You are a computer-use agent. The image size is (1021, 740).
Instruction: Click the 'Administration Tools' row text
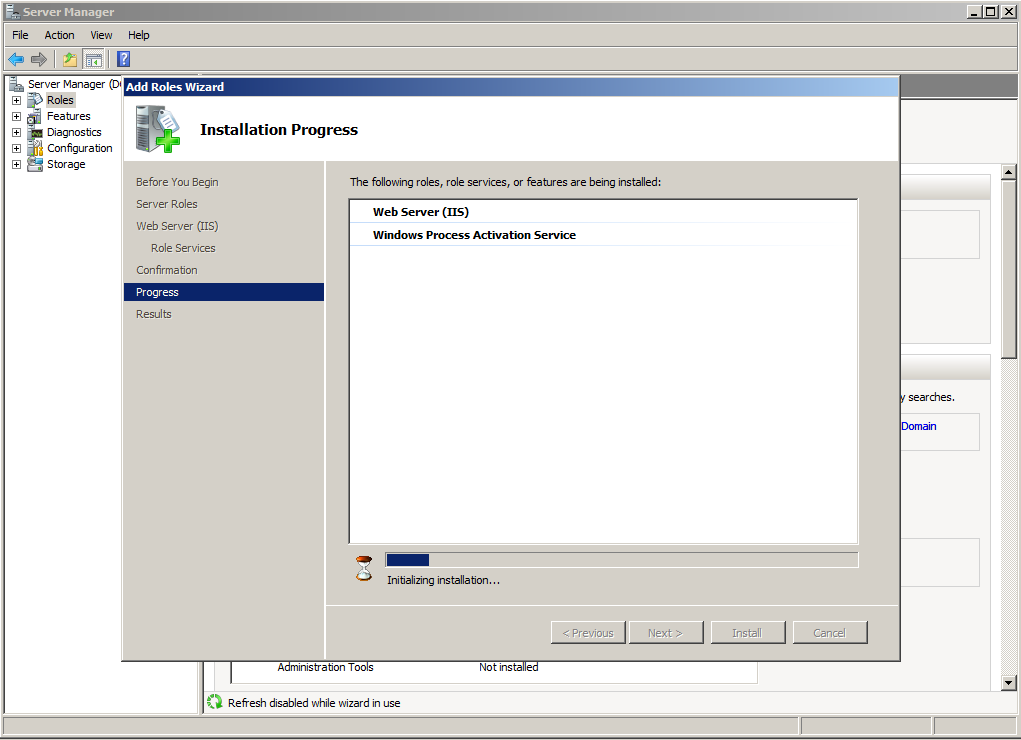coord(326,667)
